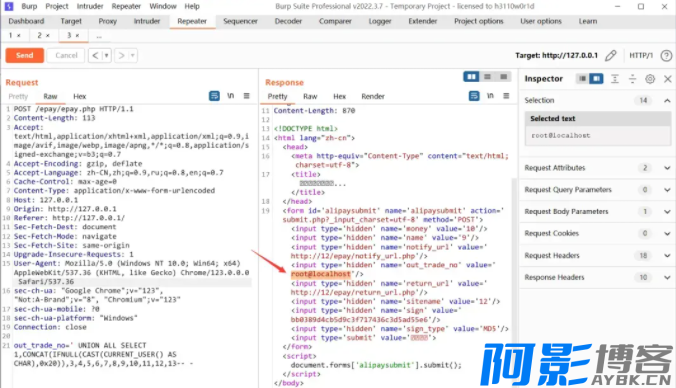The image size is (676, 388).
Task: Open the Intruder menu
Action: pyautogui.click(x=90, y=6)
